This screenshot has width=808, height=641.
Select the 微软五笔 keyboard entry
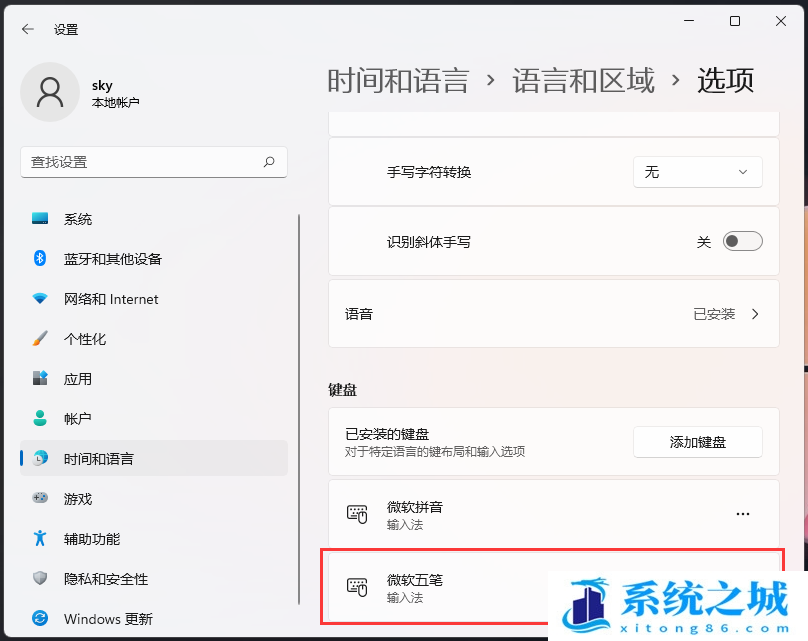(x=553, y=587)
